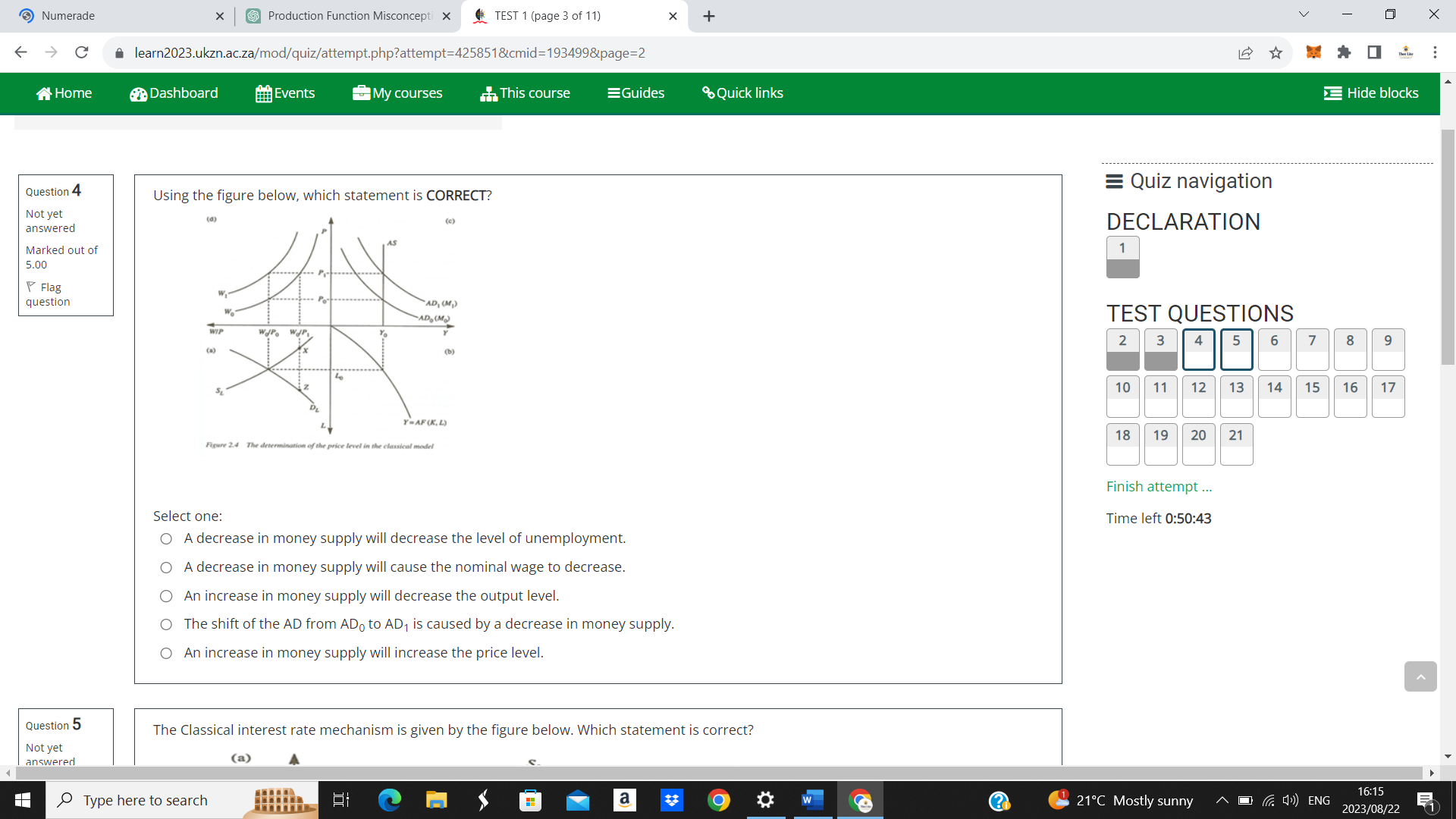Open the browser tab search chevron
Screen dimensions: 1456x819
tap(1303, 14)
